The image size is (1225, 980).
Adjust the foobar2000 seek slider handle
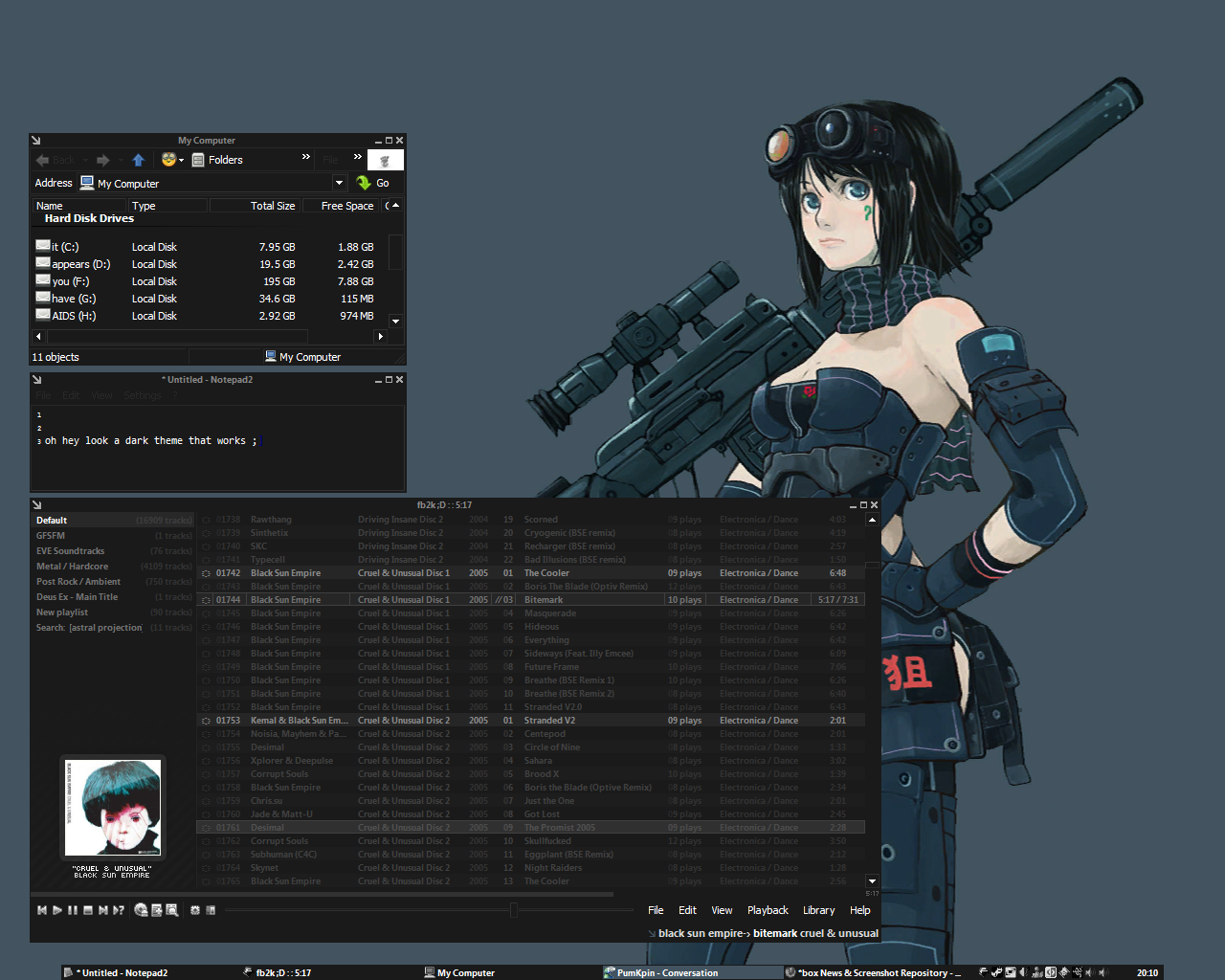514,910
